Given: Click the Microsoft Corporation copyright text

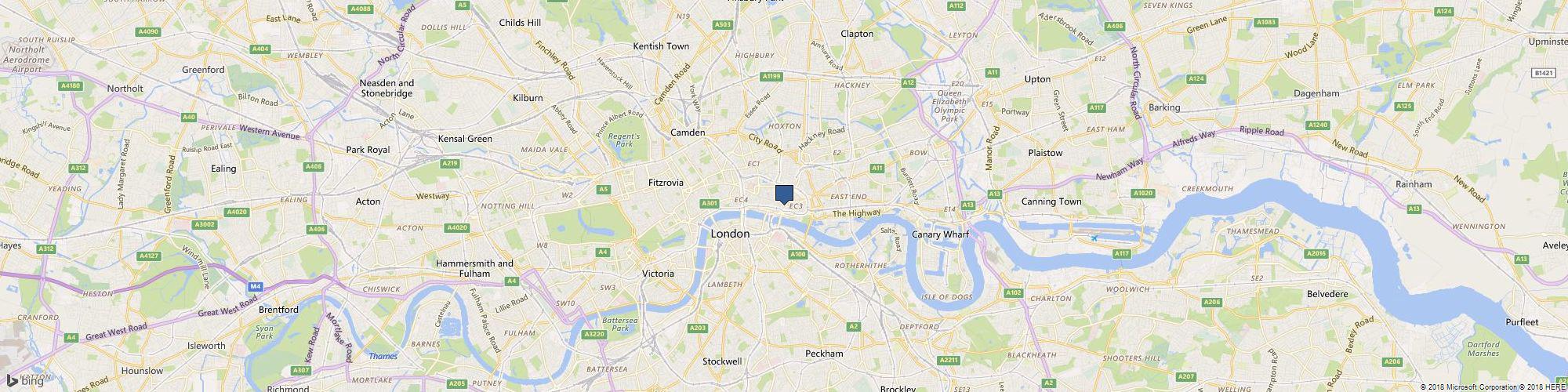Looking at the screenshot, I should (x=1468, y=387).
